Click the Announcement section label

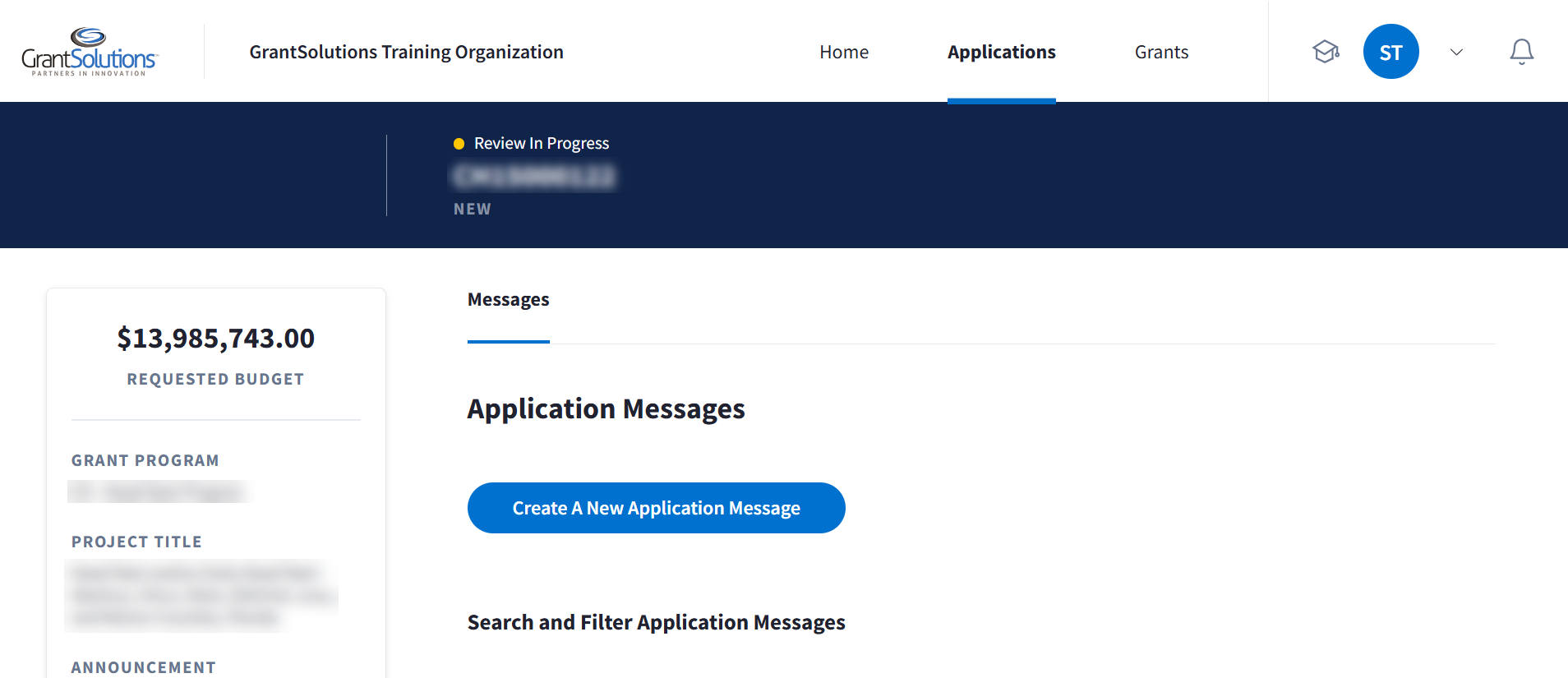click(144, 667)
